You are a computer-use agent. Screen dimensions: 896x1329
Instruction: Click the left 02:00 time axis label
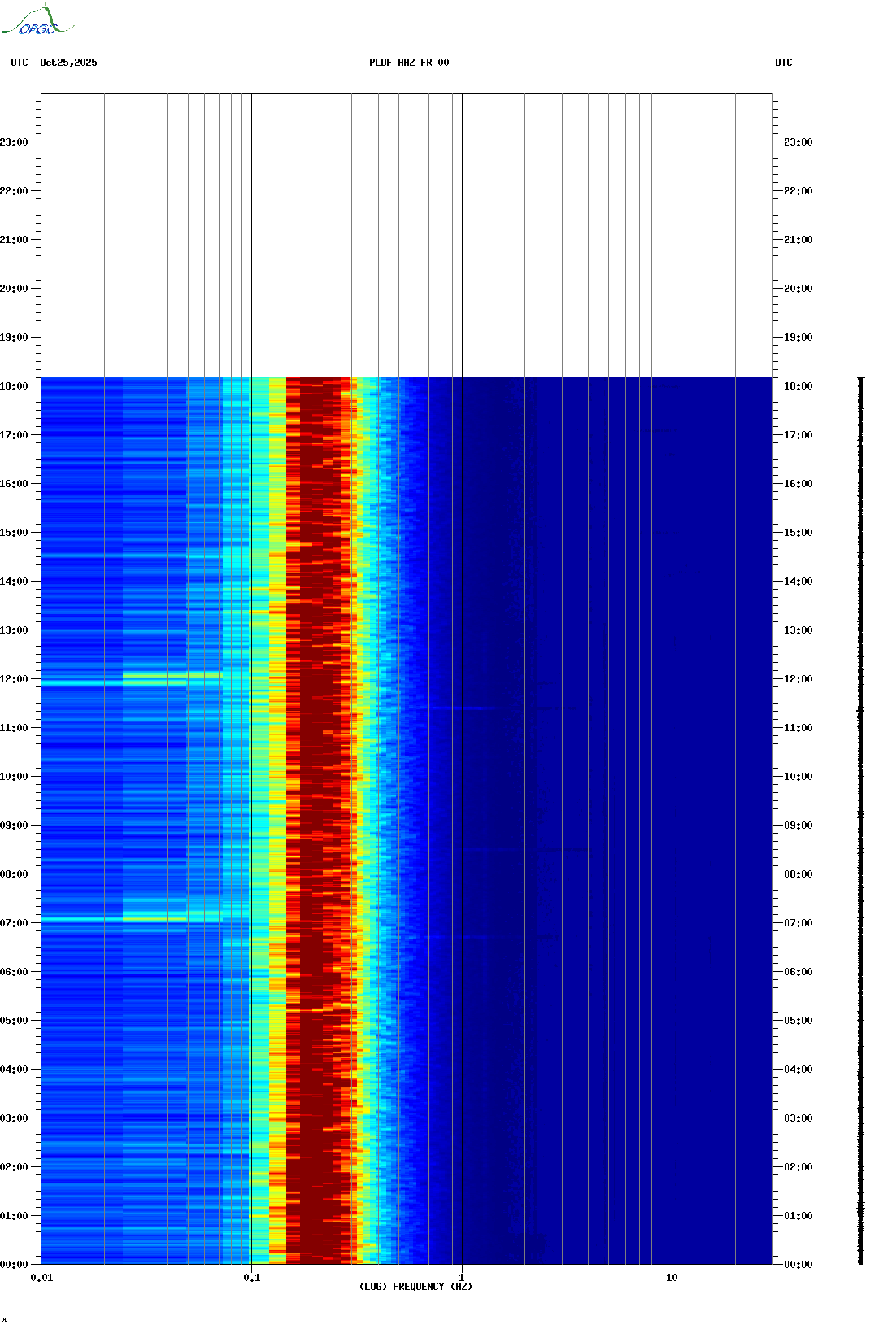click(14, 1167)
